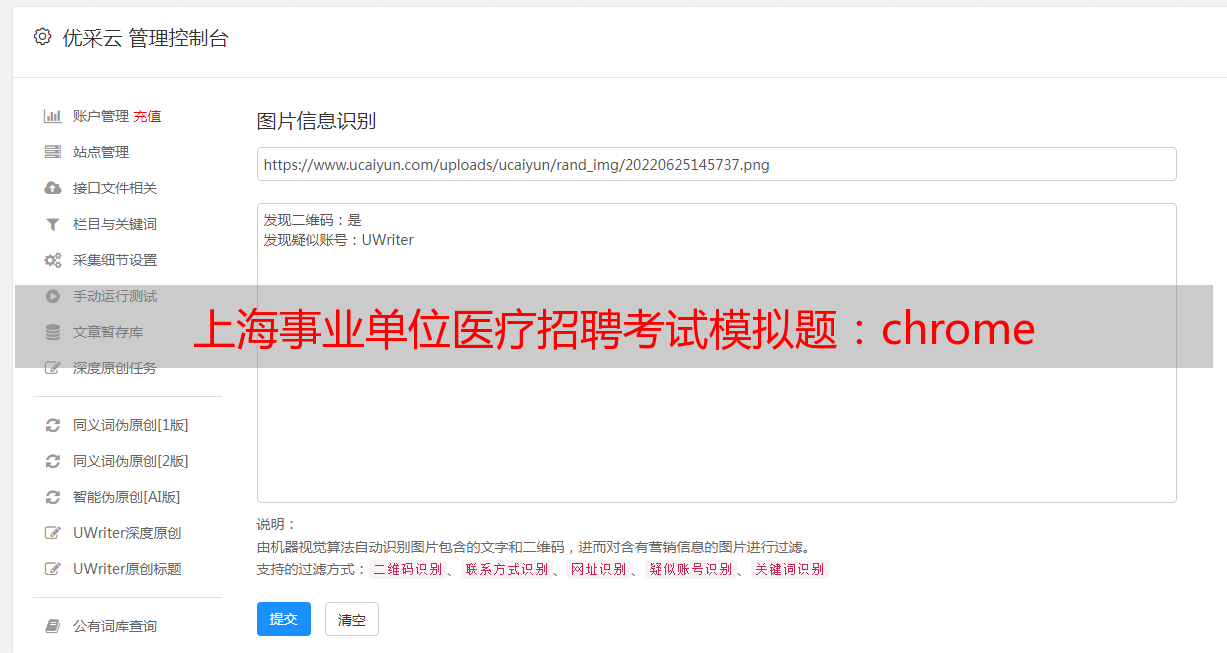Select the 站点管理 server icon
This screenshot has width=1227, height=653.
click(x=53, y=152)
